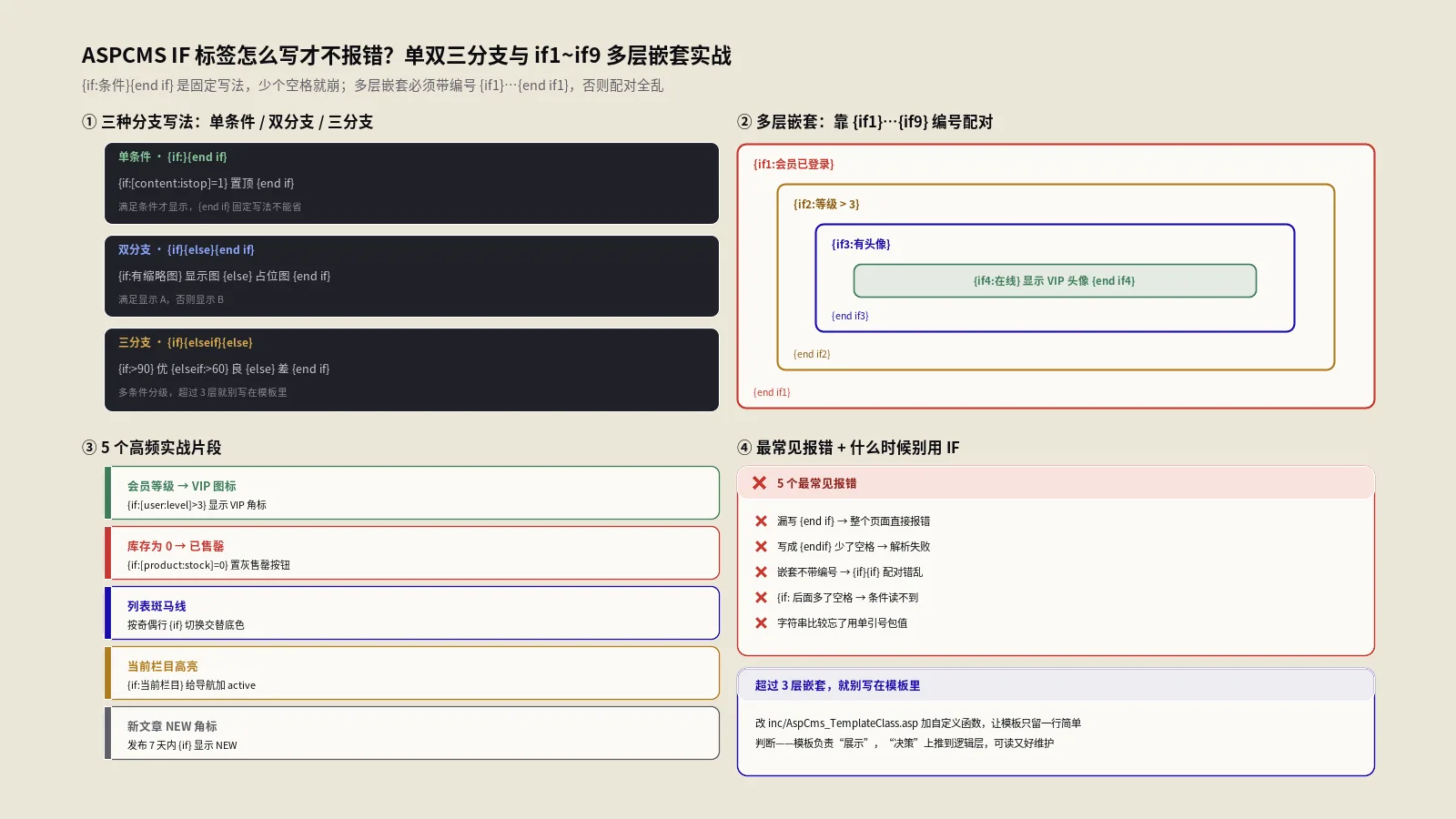
Task: Click the '当前栏目高亮' card title
Action: point(162,666)
